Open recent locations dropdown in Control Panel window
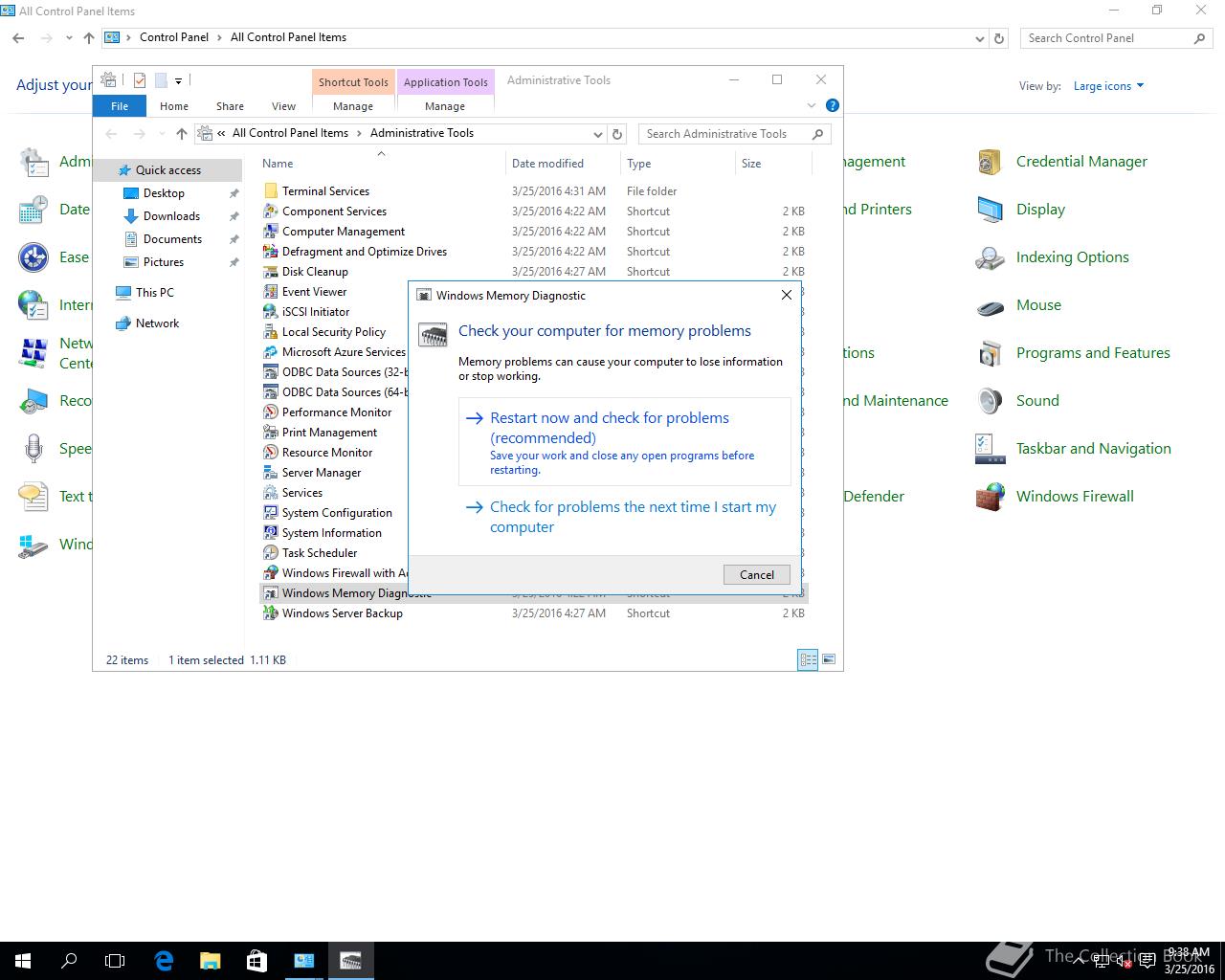1225x980 pixels. pos(69,38)
